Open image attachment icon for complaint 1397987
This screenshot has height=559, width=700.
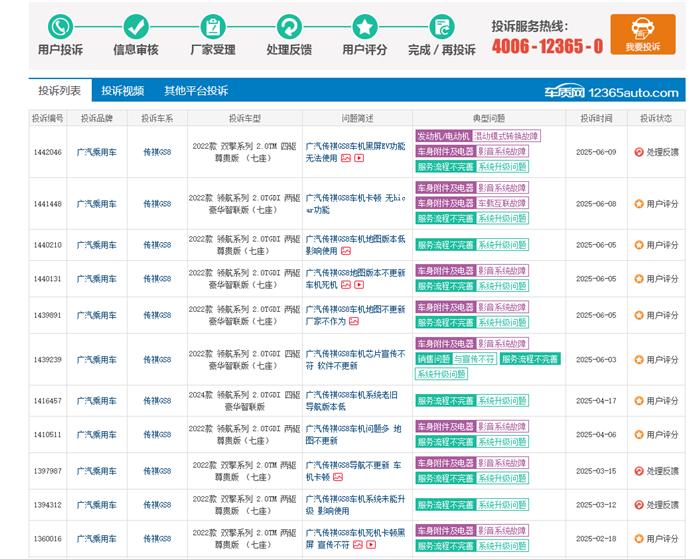[x=338, y=477]
